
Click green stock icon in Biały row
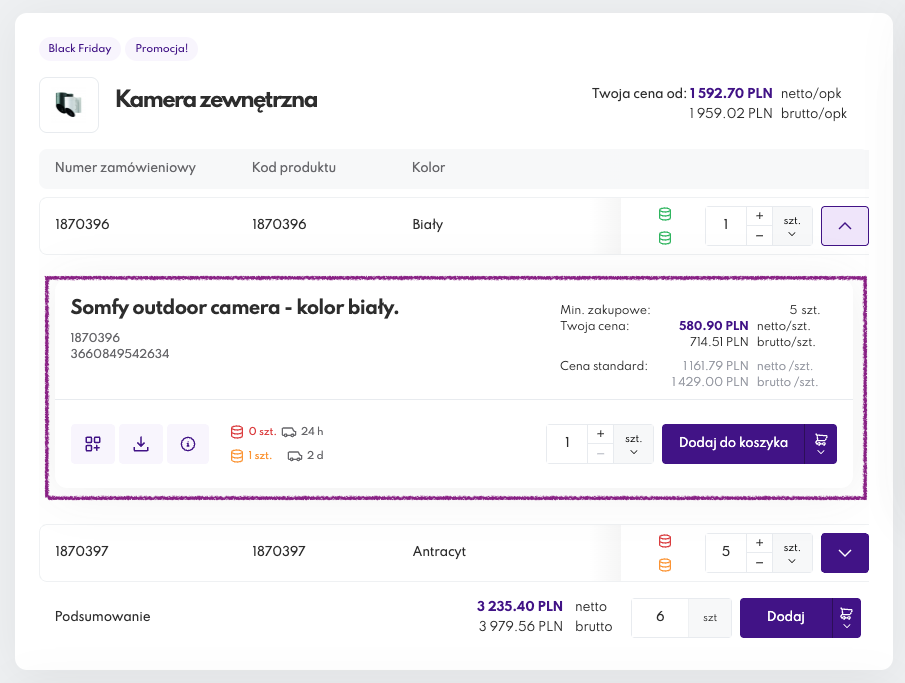[665, 215]
